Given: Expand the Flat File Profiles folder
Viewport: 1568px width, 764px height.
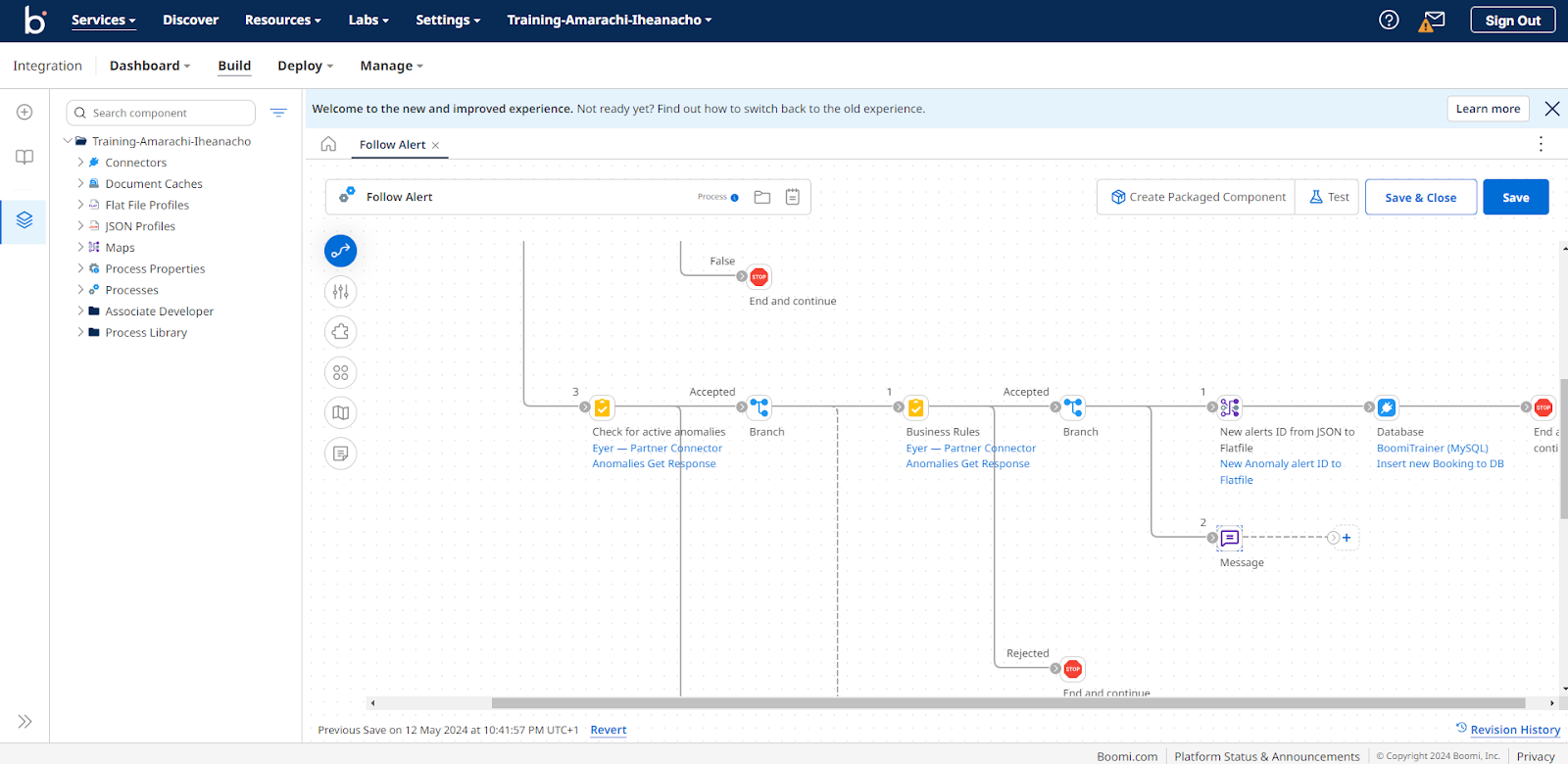Looking at the screenshot, I should pos(80,205).
